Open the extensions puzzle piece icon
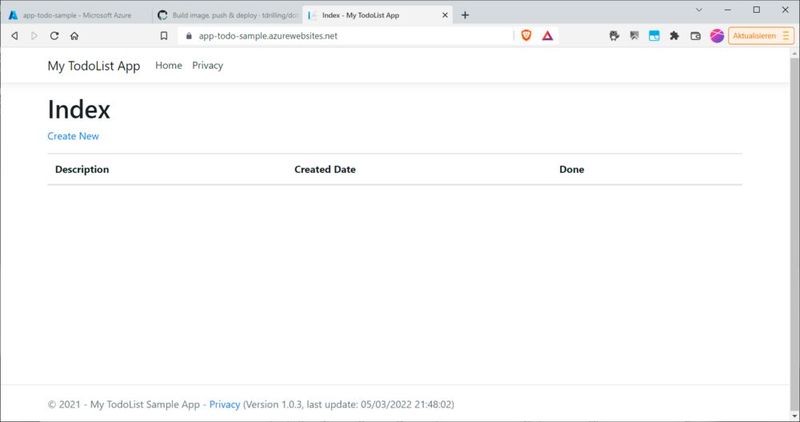 tap(674, 36)
